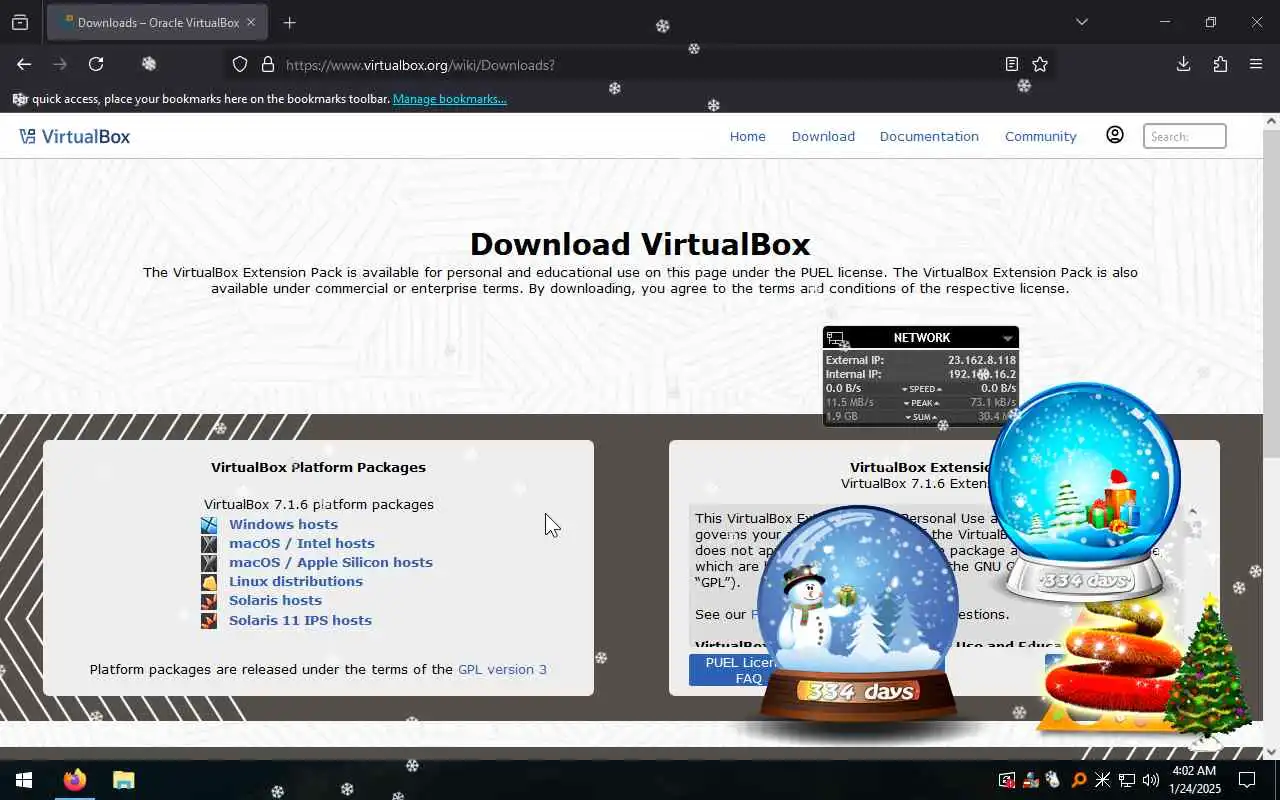This screenshot has width=1280, height=800.
Task: Open the notification center icon
Action: click(1247, 780)
